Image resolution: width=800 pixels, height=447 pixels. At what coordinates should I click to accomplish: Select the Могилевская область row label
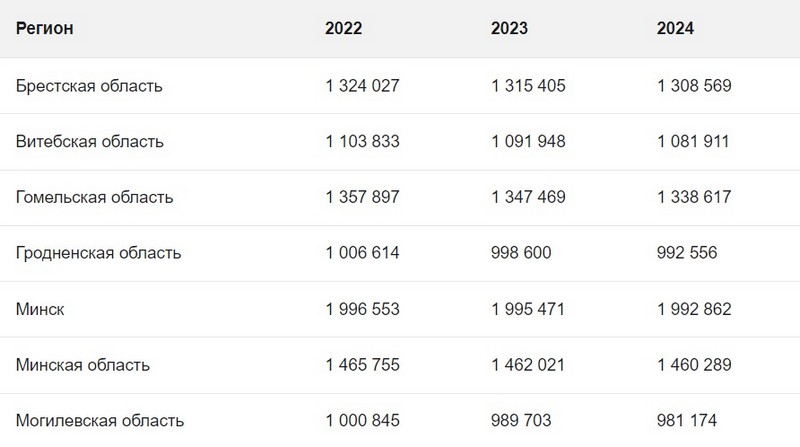click(x=100, y=422)
